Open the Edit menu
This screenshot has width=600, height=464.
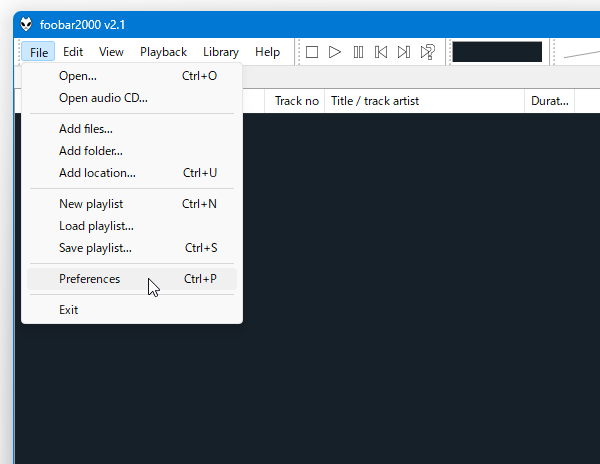pyautogui.click(x=73, y=52)
